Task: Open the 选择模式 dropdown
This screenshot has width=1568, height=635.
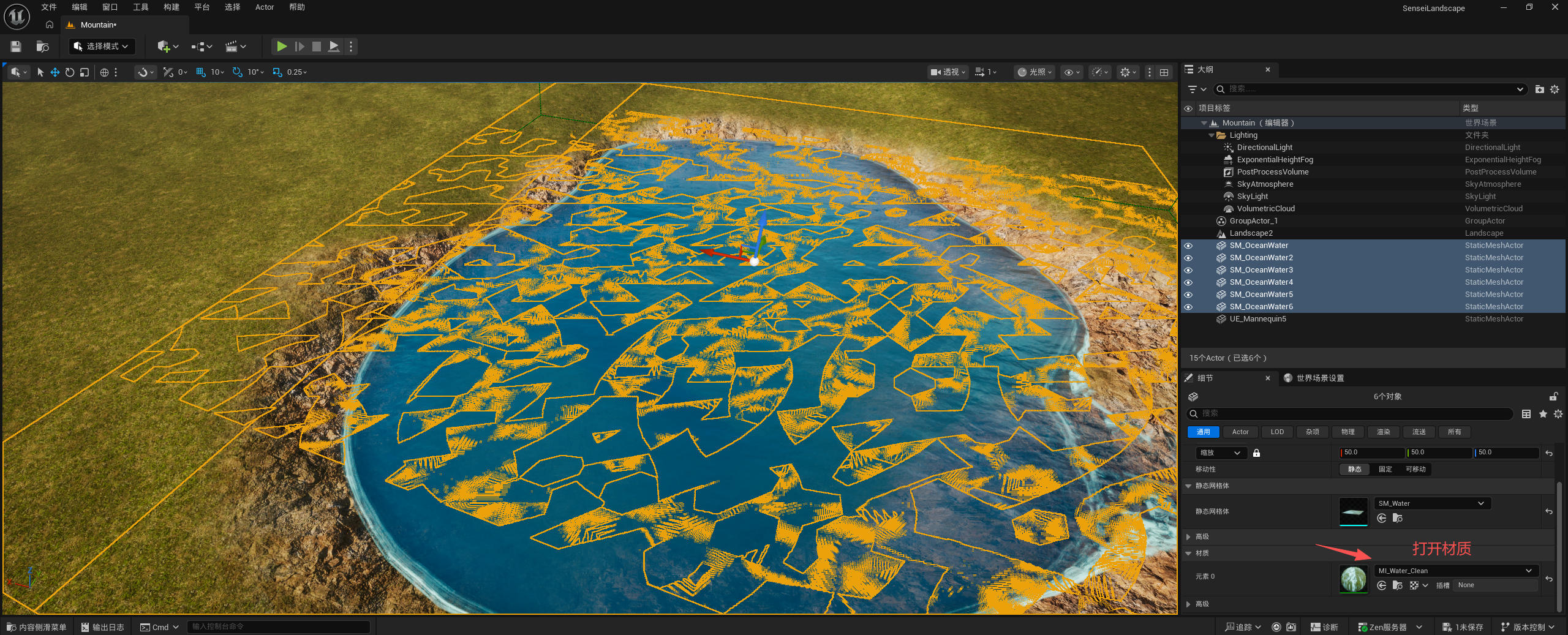Action: pos(102,47)
